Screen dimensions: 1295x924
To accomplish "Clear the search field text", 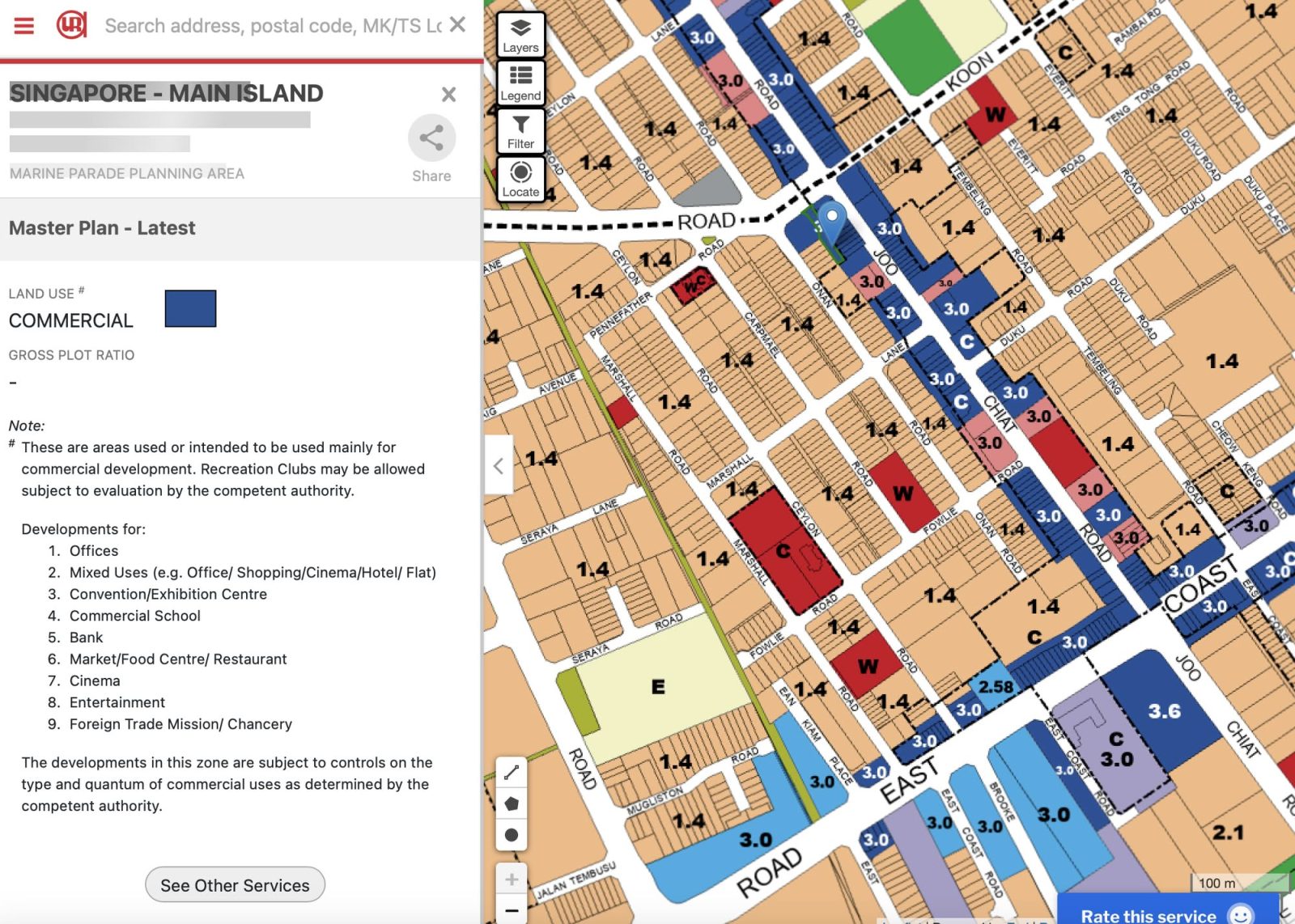I will 457,25.
